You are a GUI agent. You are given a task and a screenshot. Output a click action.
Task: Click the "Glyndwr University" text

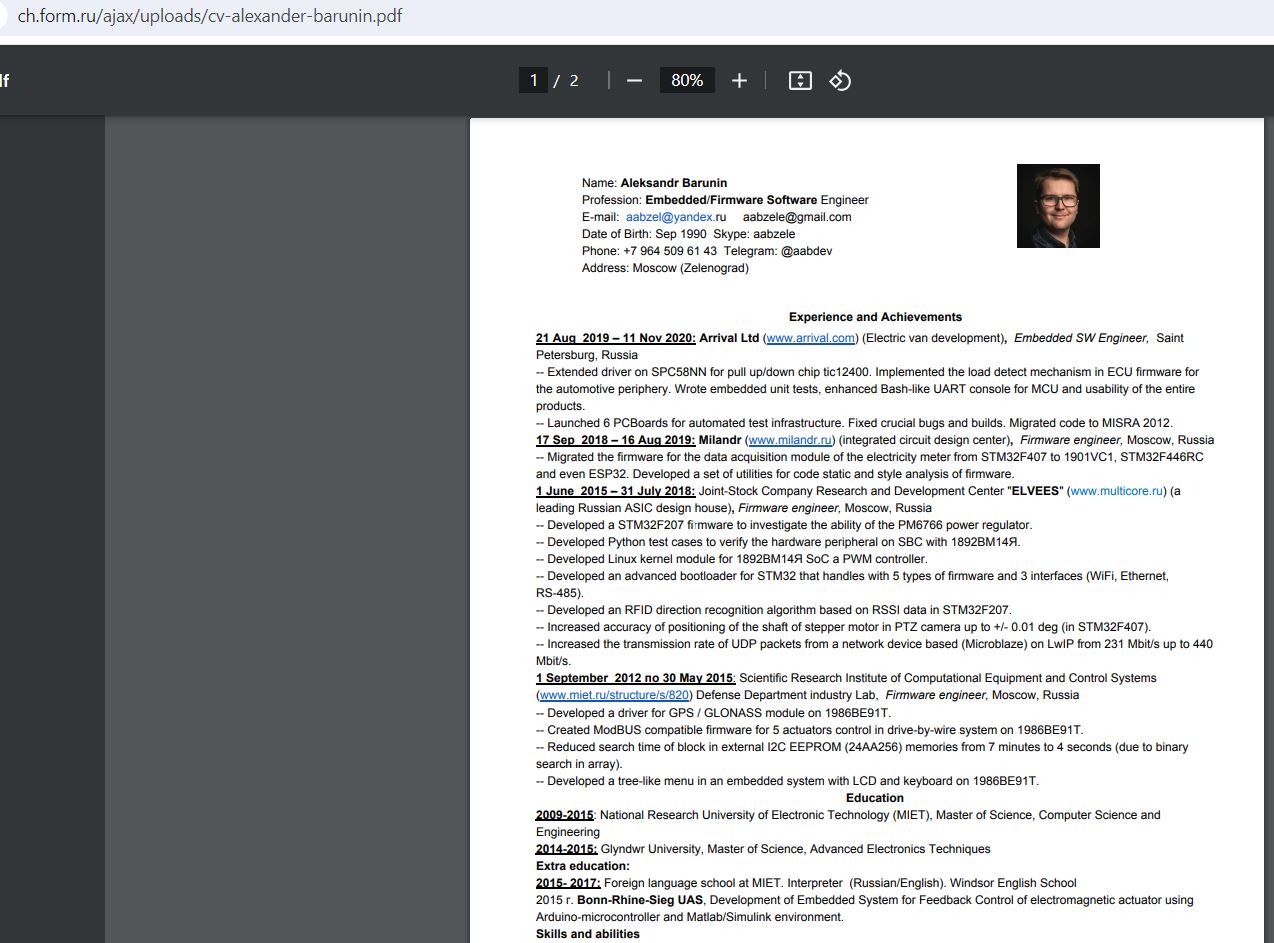[x=651, y=849]
